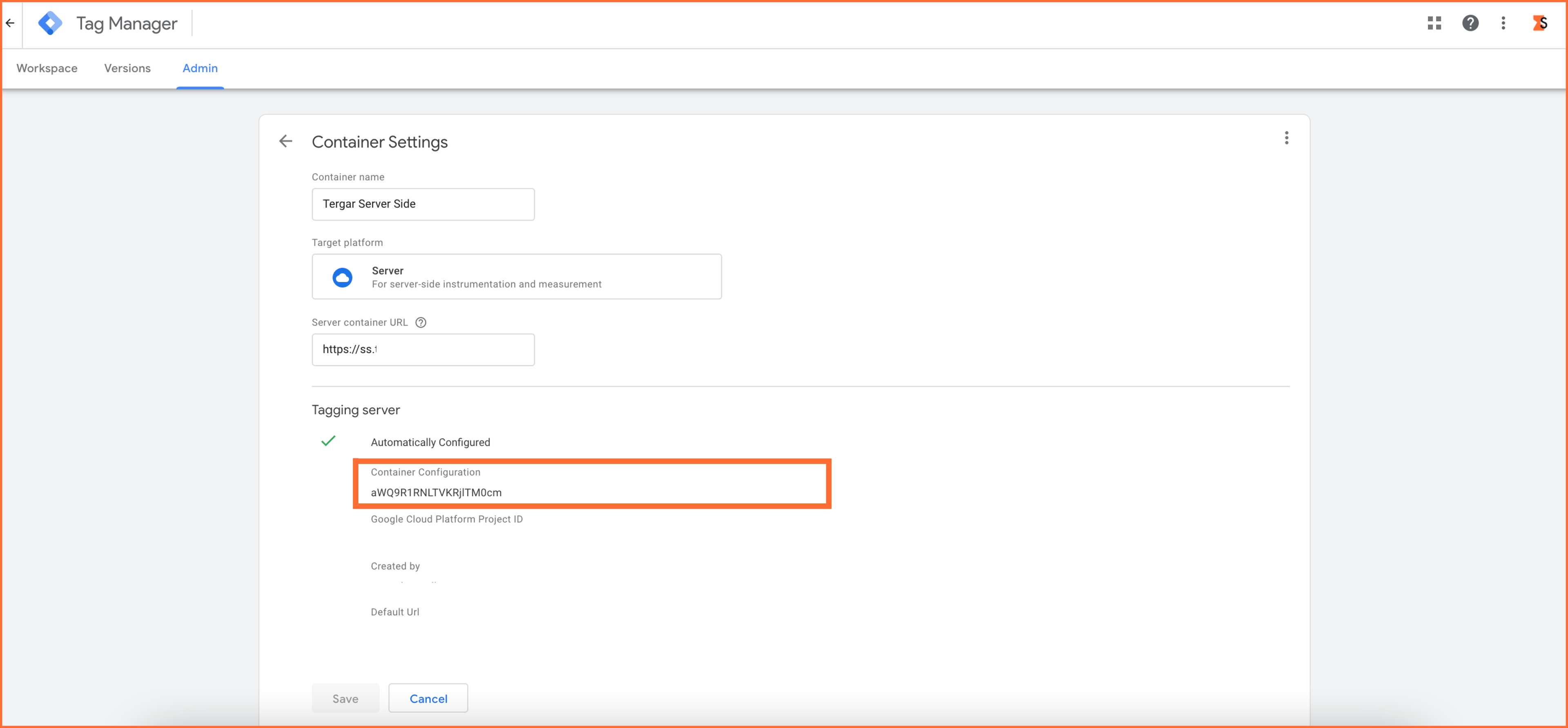Open the header three-dot options menu
Screen dimensions: 1568x728
pyautogui.click(x=1503, y=23)
